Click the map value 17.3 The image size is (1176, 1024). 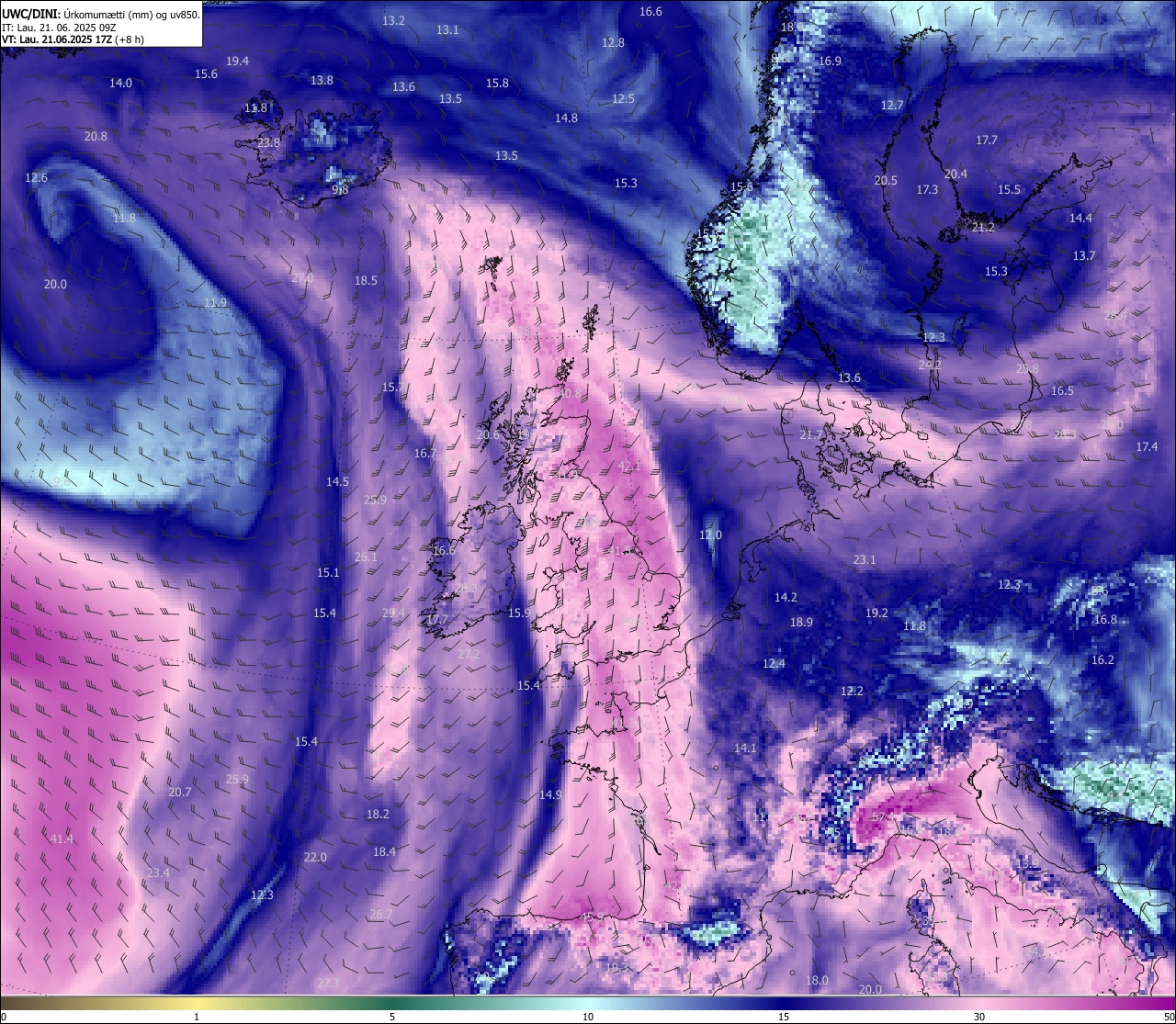[x=927, y=189]
